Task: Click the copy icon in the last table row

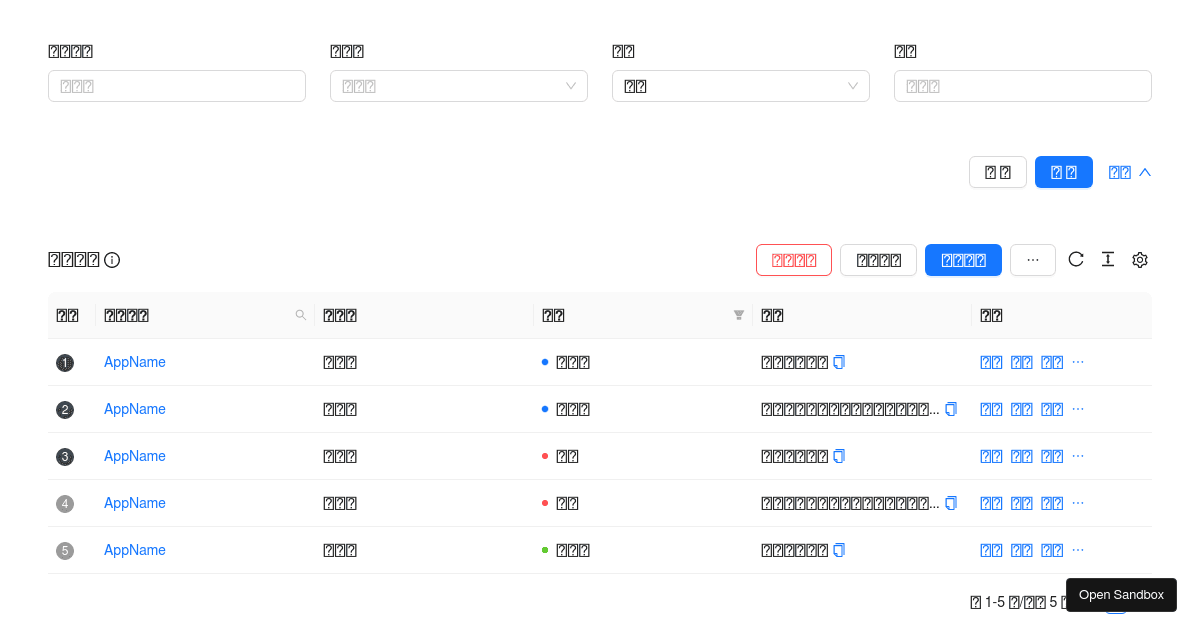Action: 838,550
